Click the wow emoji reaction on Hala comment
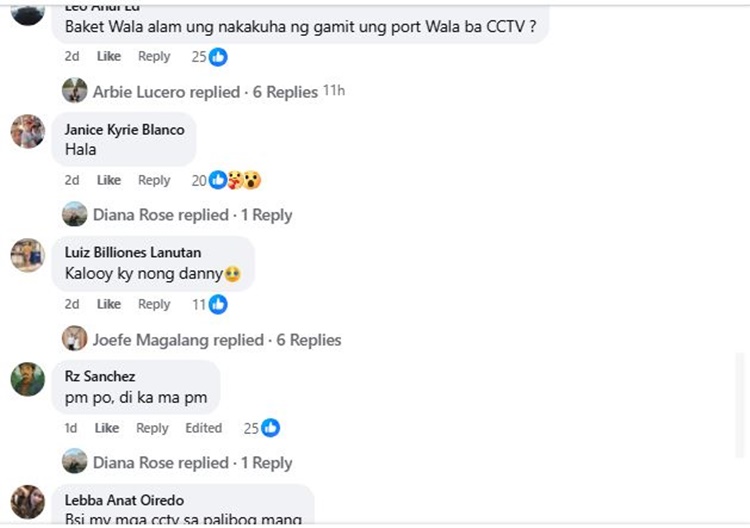The image size is (750, 528). click(x=252, y=180)
